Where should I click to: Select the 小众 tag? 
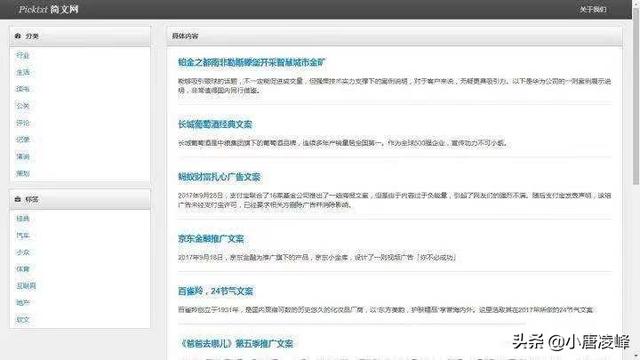click(x=23, y=252)
